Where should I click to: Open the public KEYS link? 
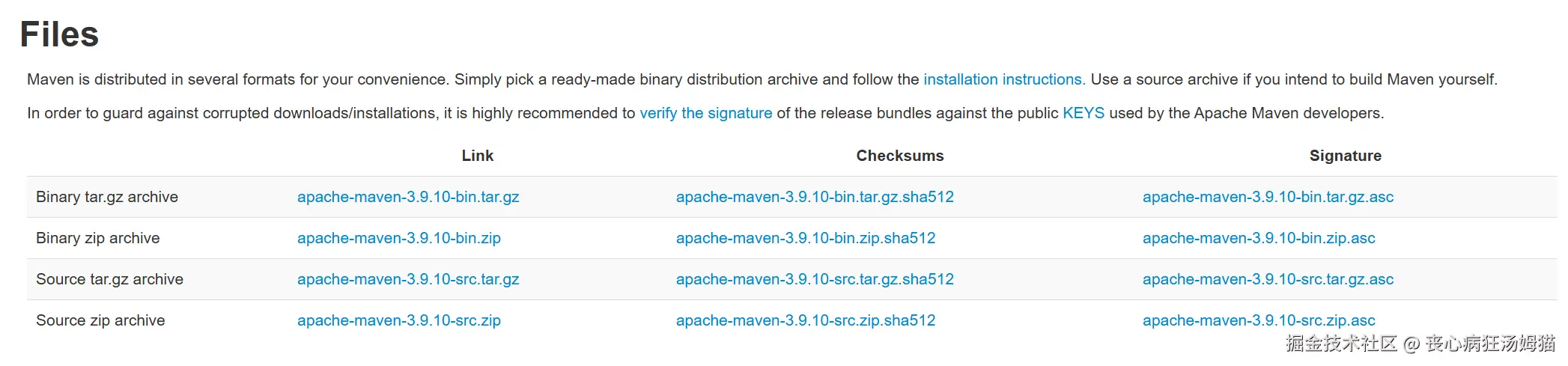click(x=1084, y=113)
